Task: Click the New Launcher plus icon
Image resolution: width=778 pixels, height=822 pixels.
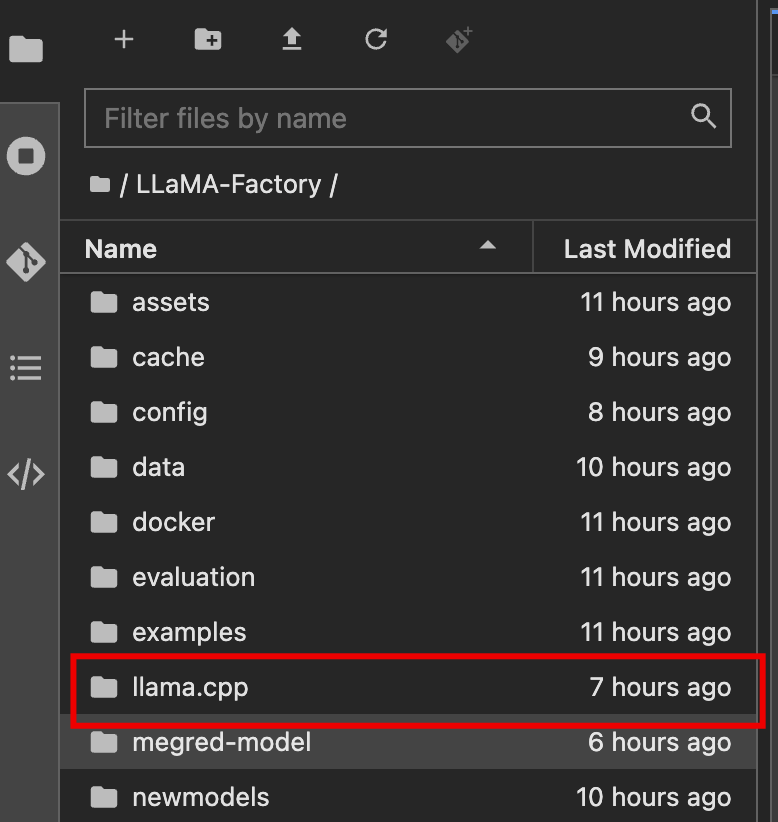Action: [x=124, y=40]
